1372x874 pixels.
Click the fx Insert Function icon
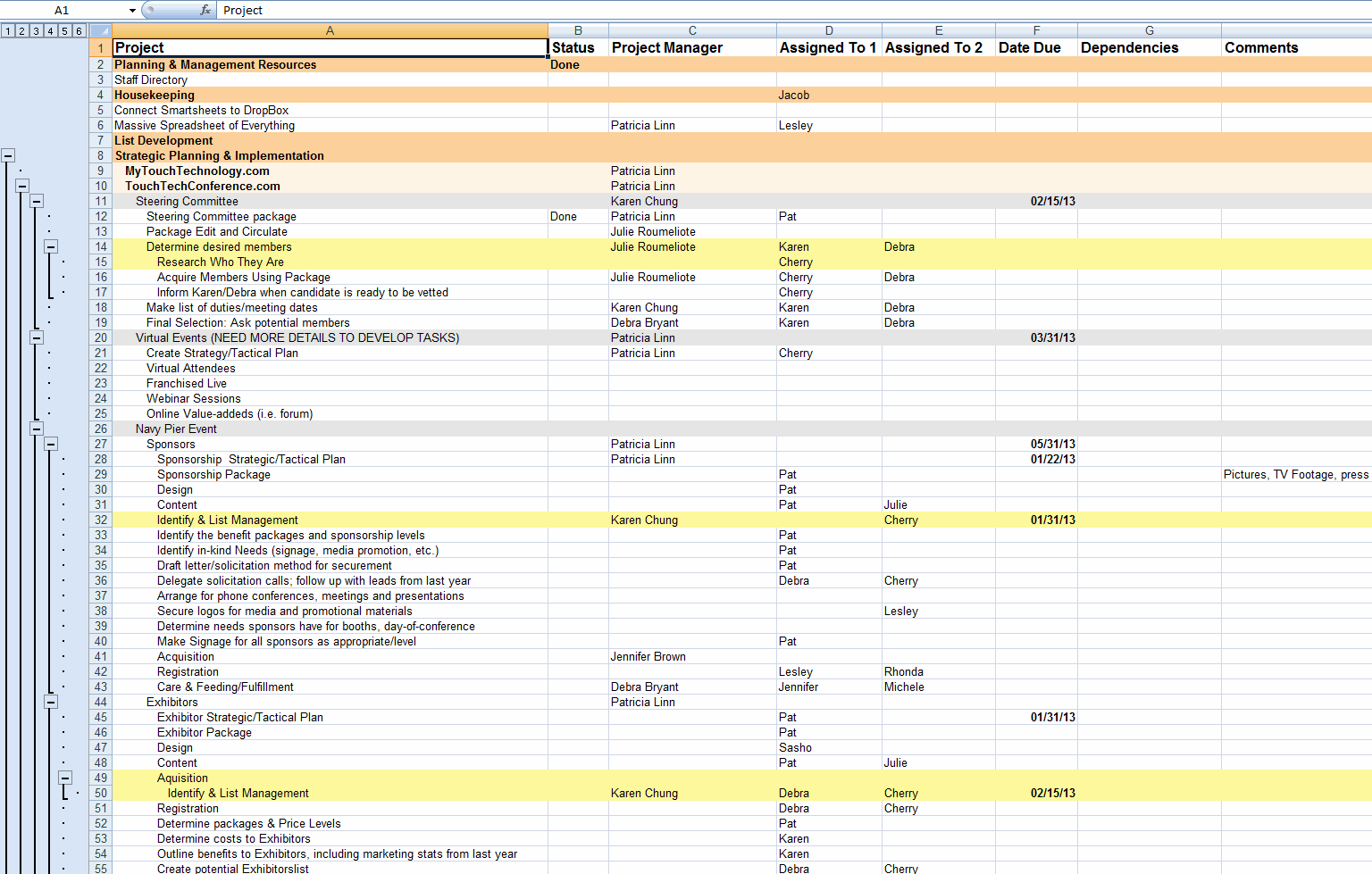205,10
